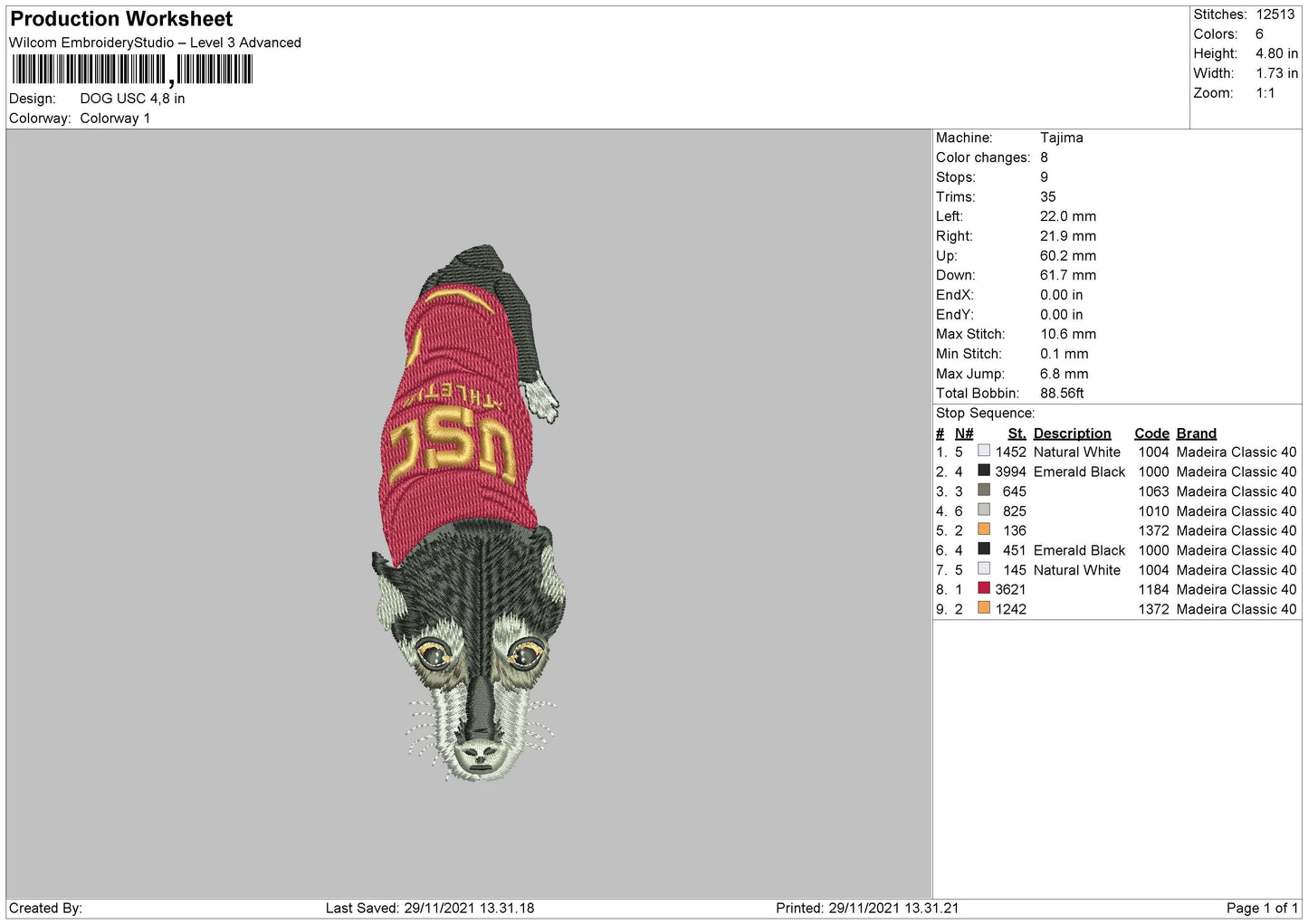Click the Color changes value '8'
The image size is (1308, 924).
click(1044, 157)
